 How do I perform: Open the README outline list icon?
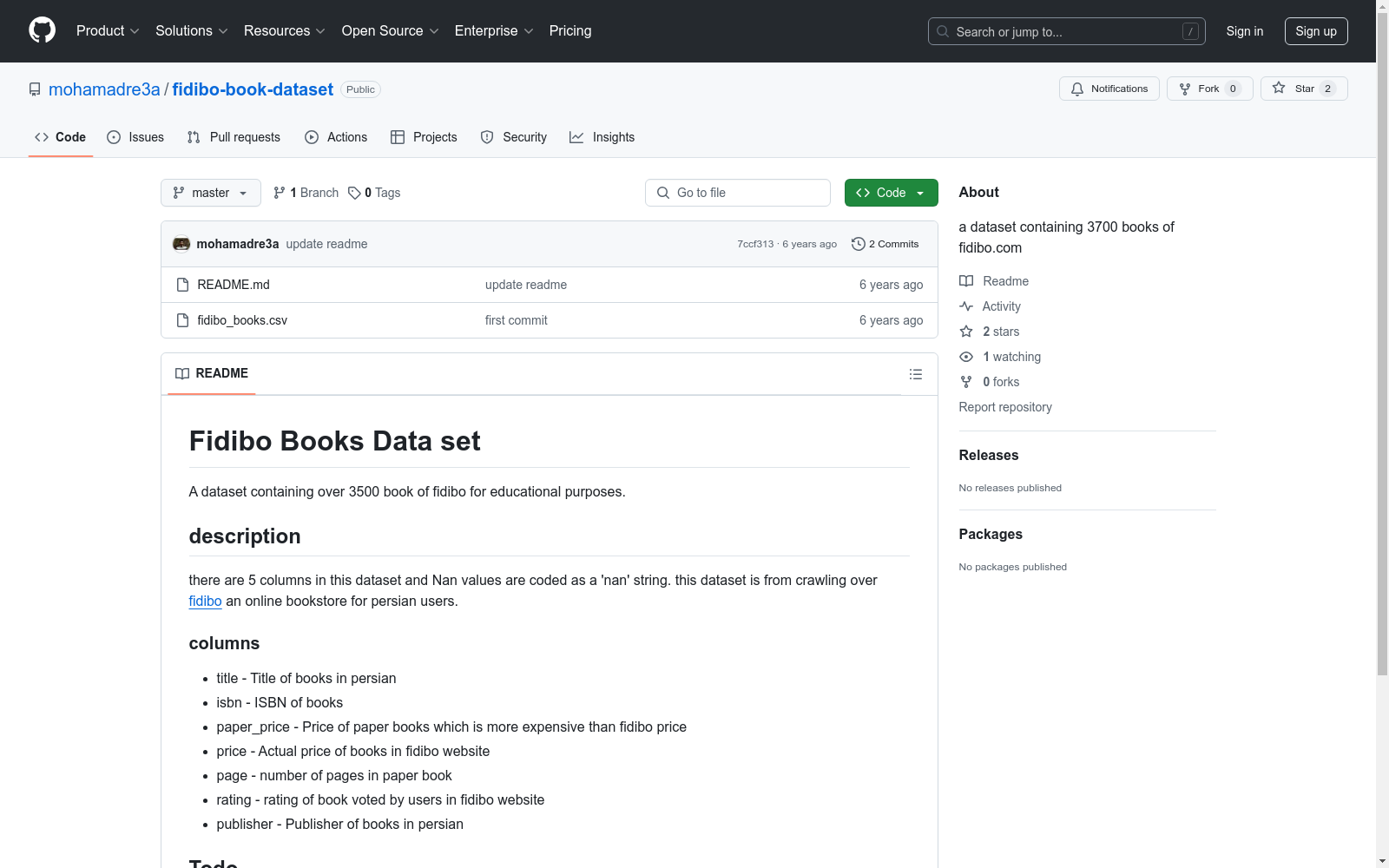tap(915, 374)
